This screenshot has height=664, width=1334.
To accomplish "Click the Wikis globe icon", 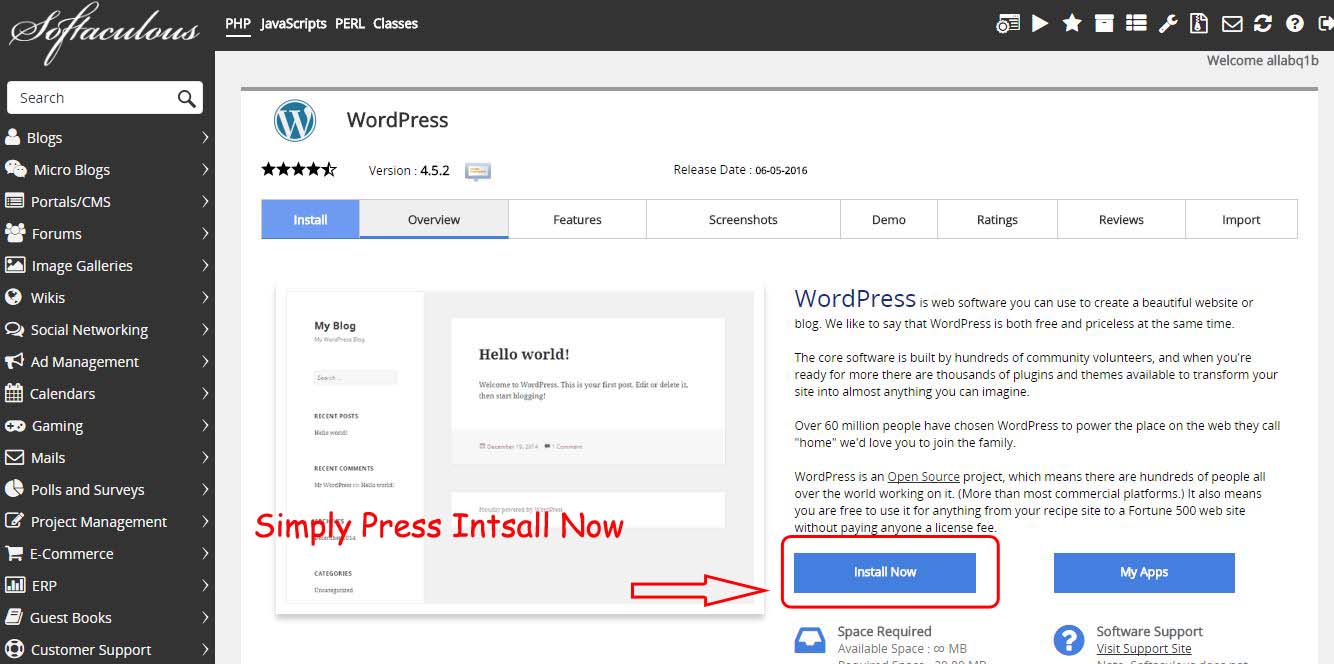I will [x=14, y=297].
